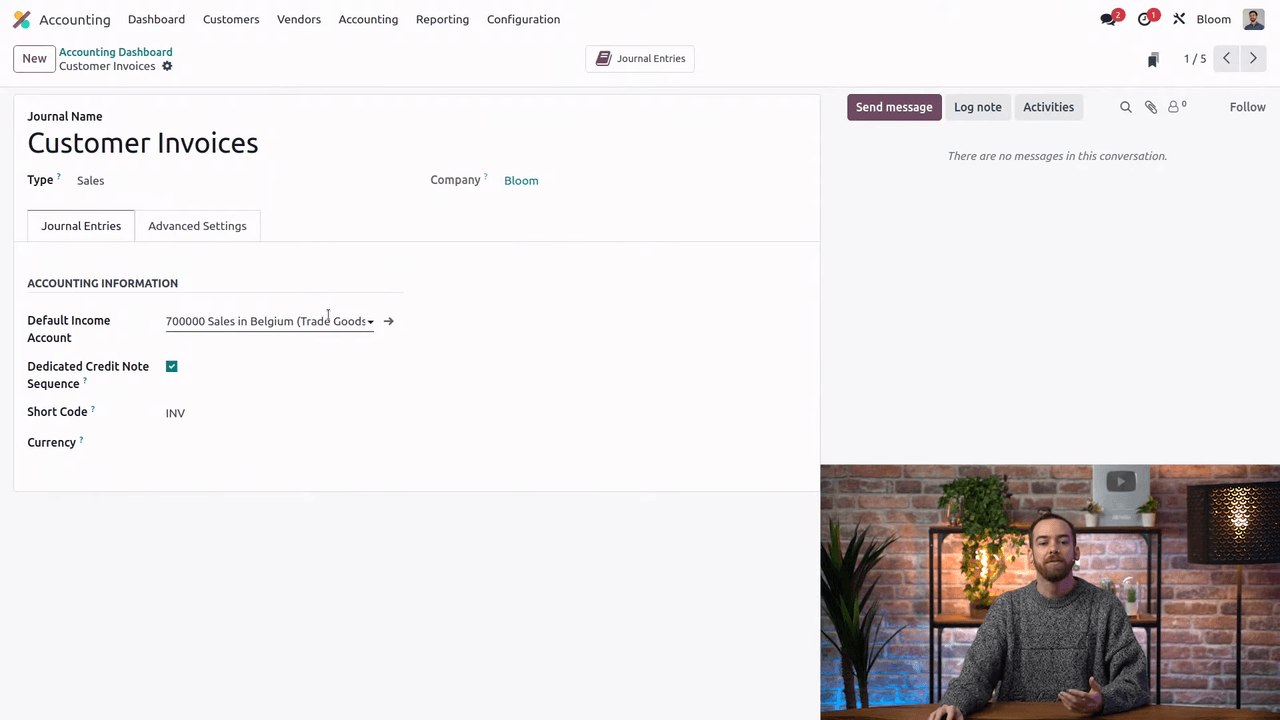
Task: Open the internal link arrow for income account
Action: click(389, 321)
